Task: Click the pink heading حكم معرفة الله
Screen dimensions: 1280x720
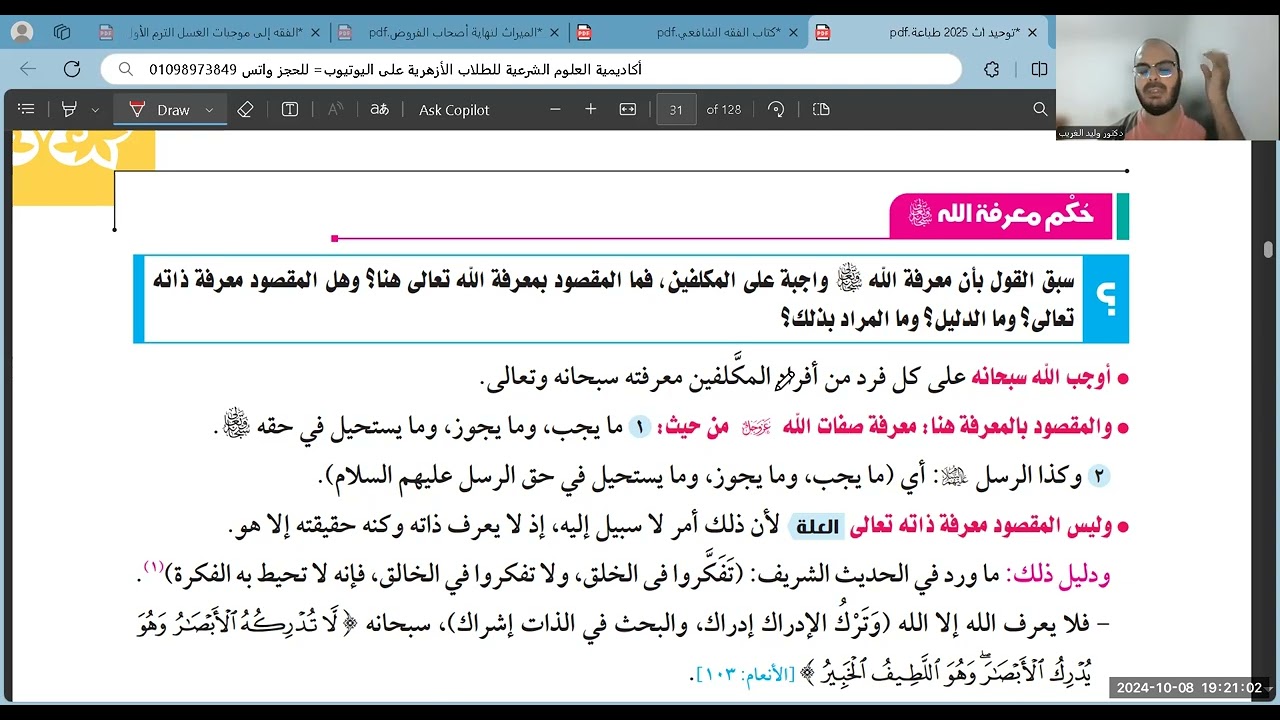Action: [1001, 215]
